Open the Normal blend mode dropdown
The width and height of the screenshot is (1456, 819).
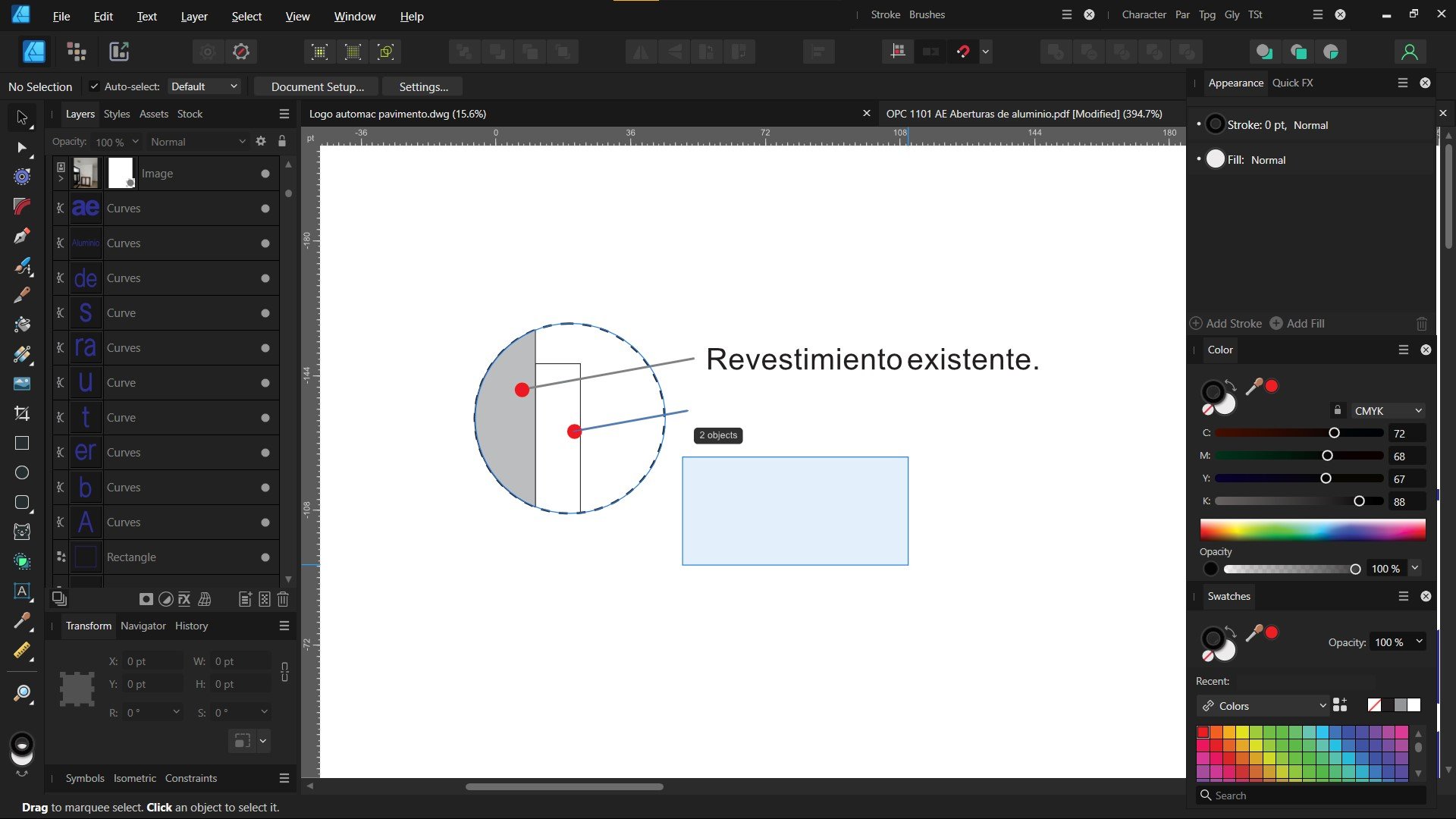(x=198, y=142)
